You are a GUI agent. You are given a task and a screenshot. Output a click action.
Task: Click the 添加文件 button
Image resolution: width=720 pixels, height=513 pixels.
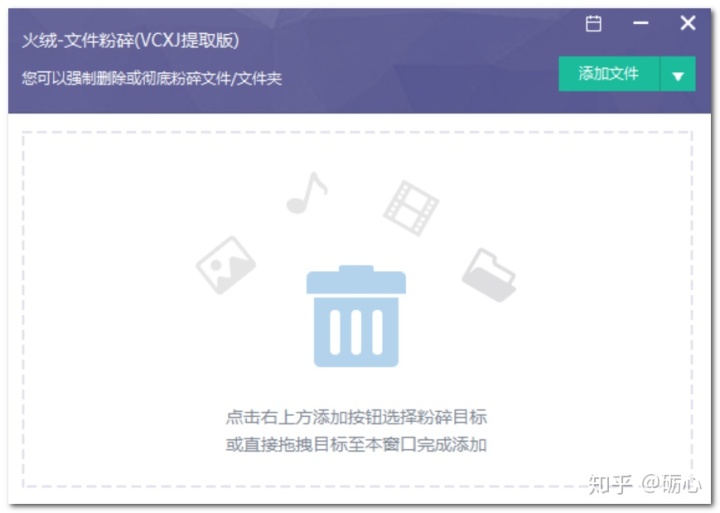pyautogui.click(x=609, y=74)
